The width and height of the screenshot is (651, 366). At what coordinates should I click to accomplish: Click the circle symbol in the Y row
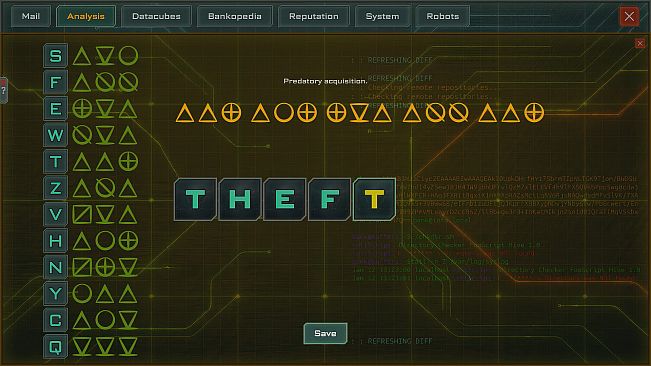[82, 294]
